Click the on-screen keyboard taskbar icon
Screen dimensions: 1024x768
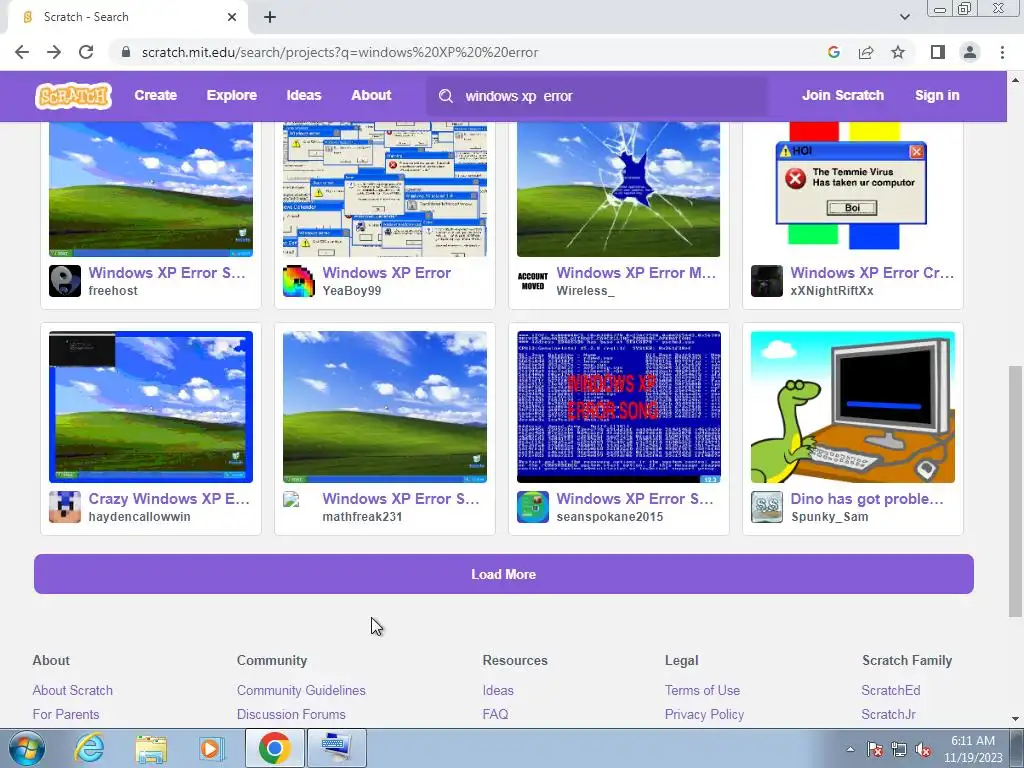[x=336, y=748]
